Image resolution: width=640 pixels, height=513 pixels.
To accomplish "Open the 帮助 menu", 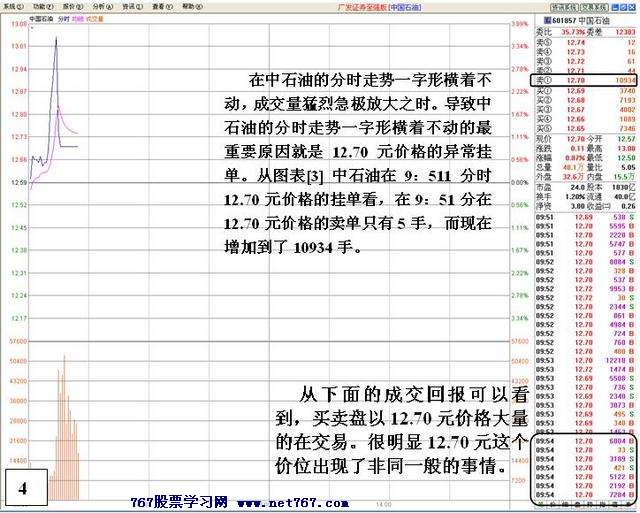I will pyautogui.click(x=192, y=7).
